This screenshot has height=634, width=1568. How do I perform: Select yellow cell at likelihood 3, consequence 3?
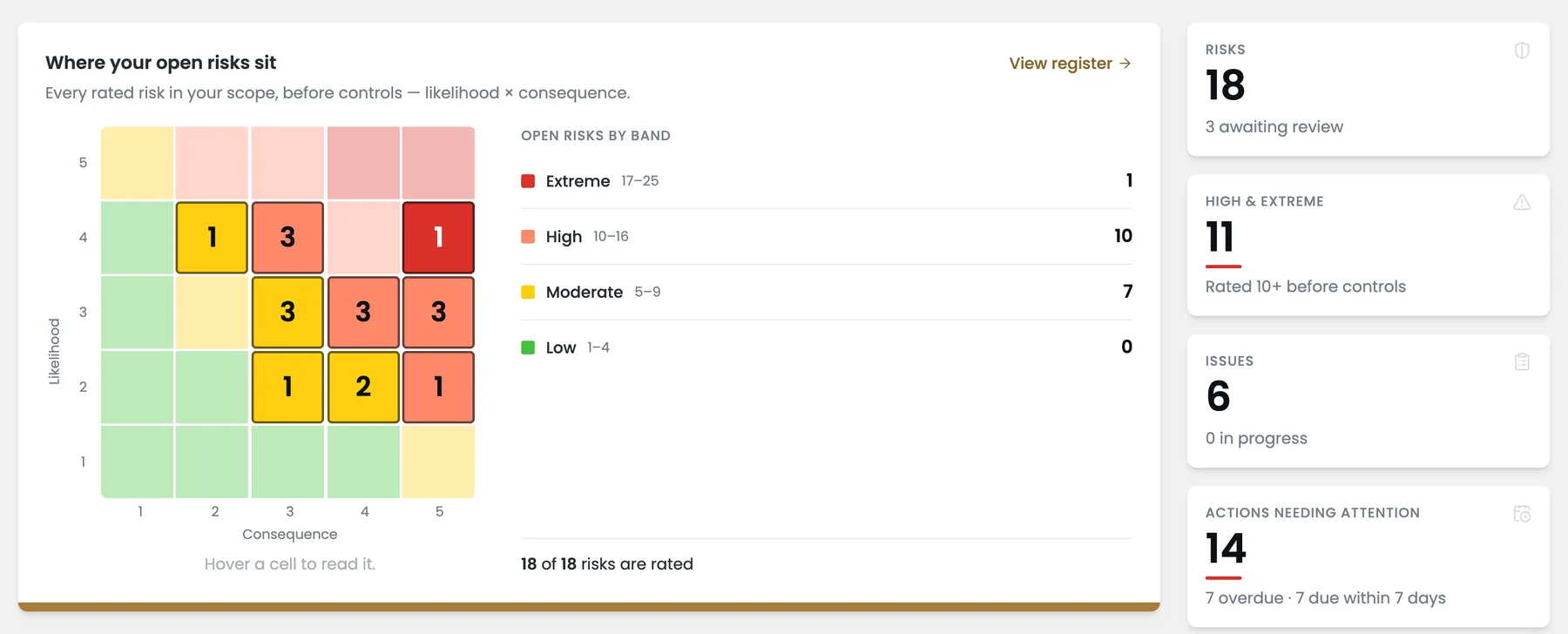287,313
